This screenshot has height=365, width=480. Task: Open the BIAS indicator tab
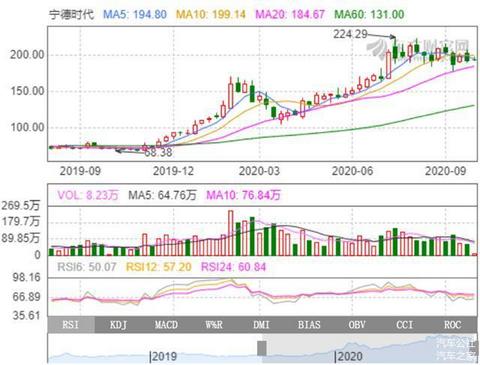[x=309, y=324]
